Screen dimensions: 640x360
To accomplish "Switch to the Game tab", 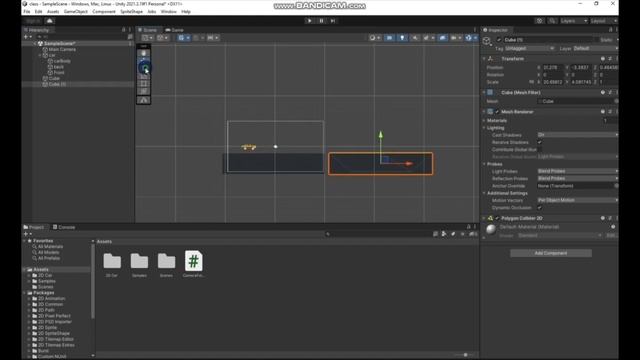I will point(175,30).
